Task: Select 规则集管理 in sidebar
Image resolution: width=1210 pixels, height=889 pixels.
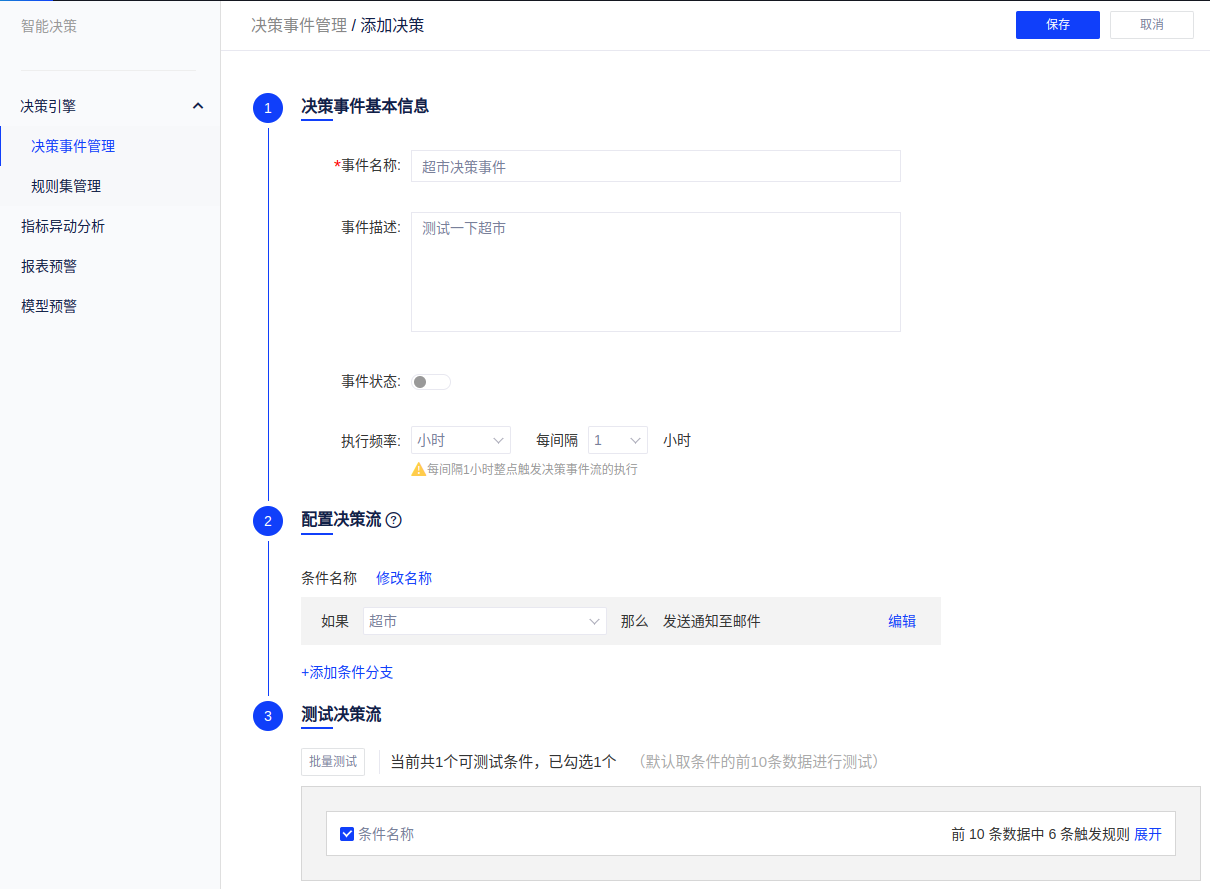Action: coord(66,186)
